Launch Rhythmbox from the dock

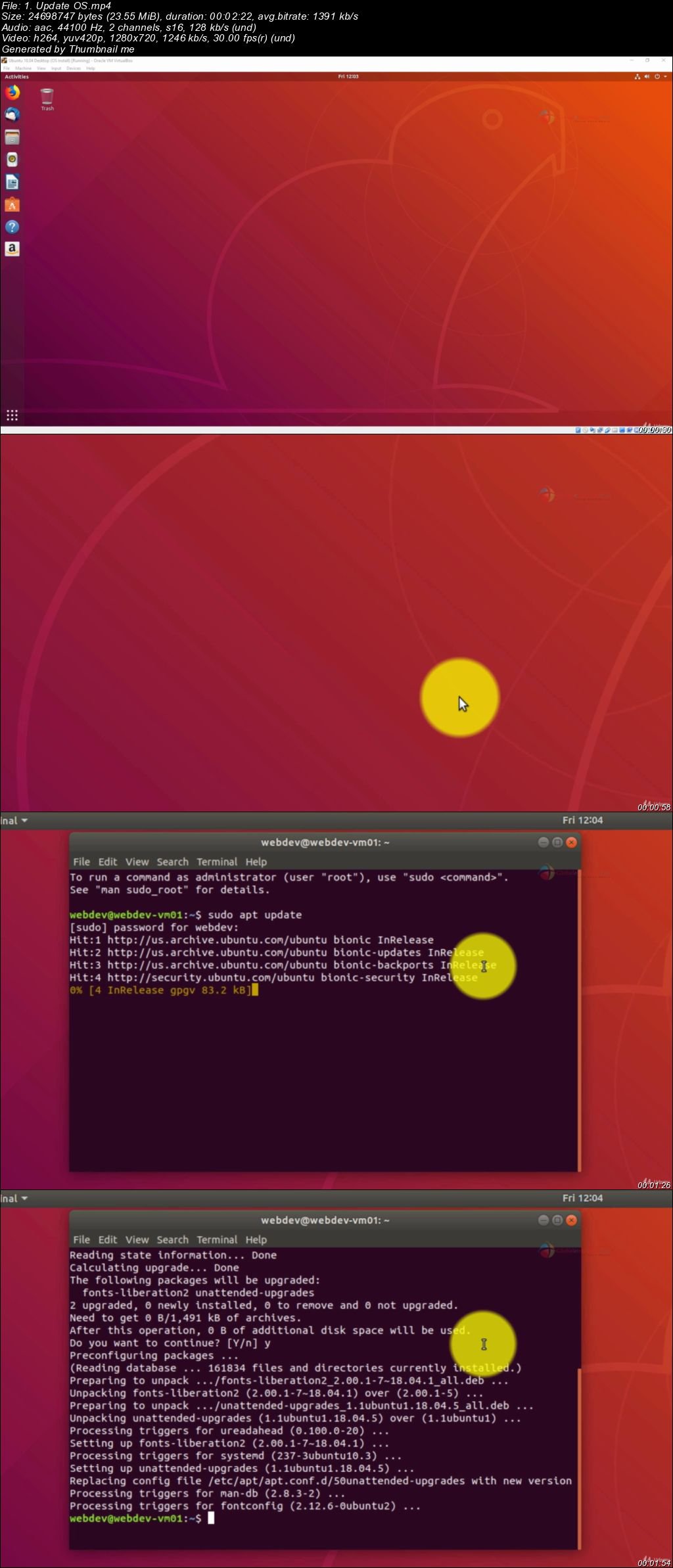pyautogui.click(x=12, y=160)
